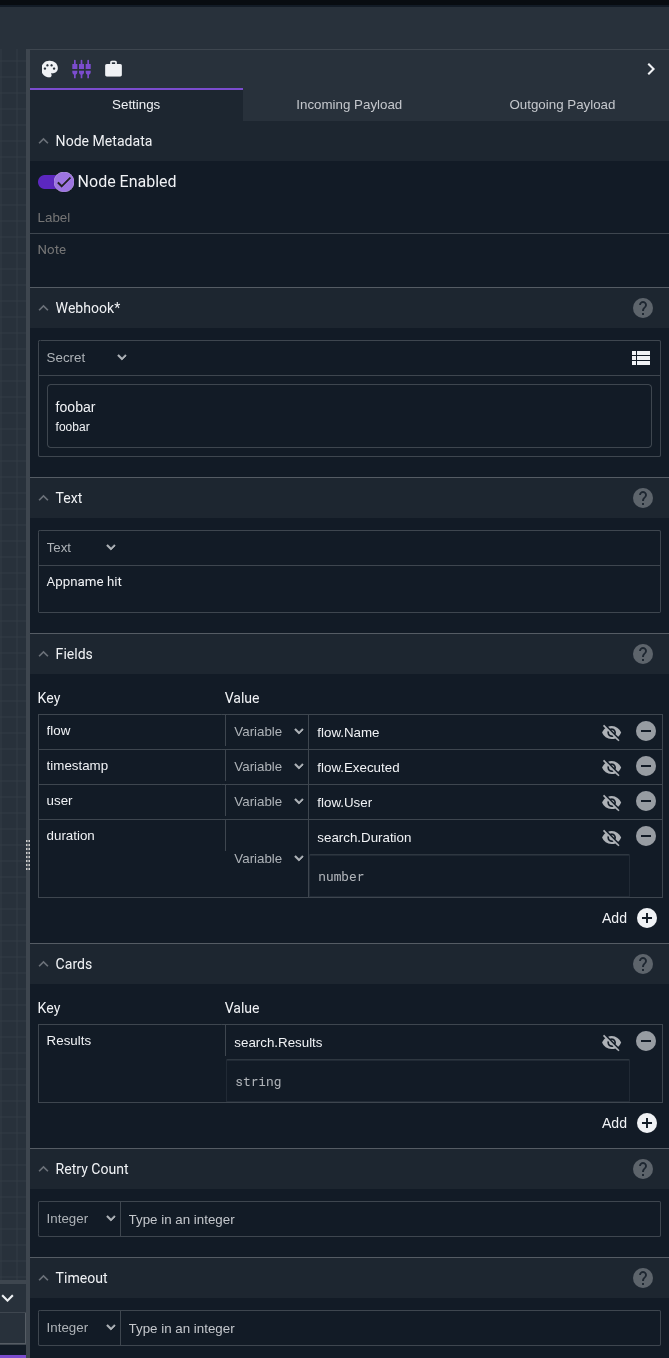Screen dimensions: 669x1358
Task: Click the briefcase icon in panel header
Action: 113,69
